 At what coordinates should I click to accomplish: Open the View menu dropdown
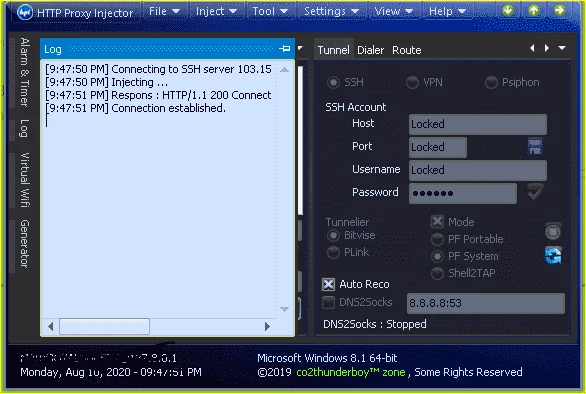click(x=394, y=11)
